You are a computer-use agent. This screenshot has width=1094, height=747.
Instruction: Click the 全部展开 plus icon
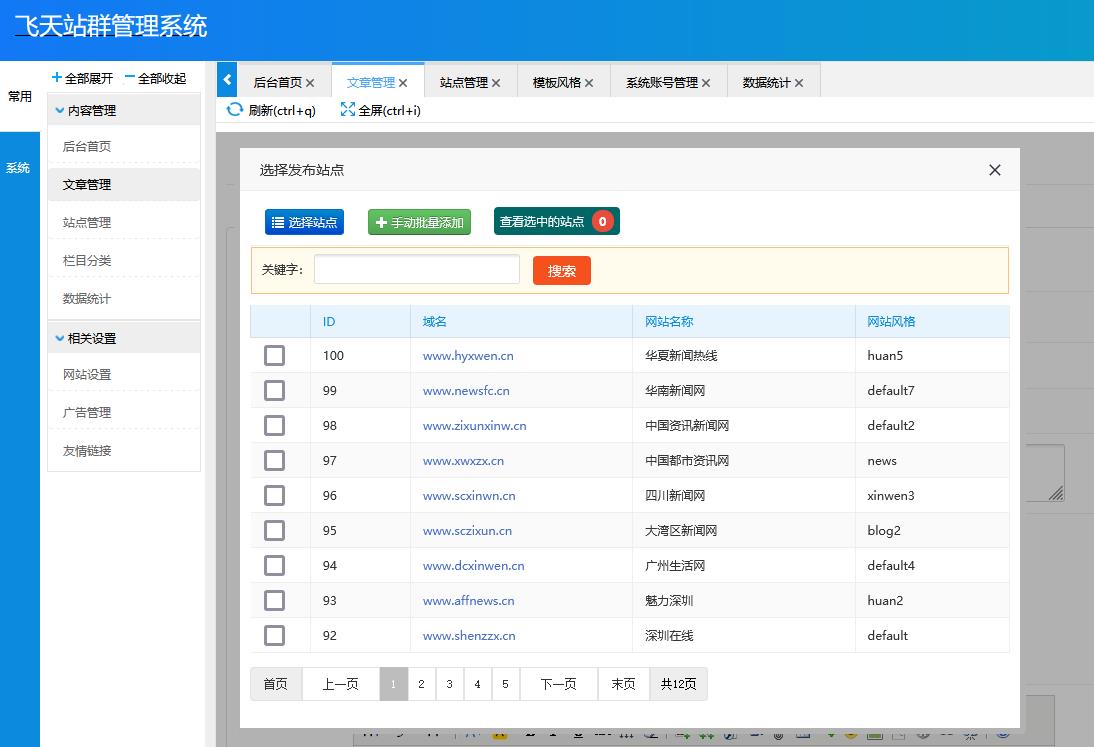click(57, 77)
